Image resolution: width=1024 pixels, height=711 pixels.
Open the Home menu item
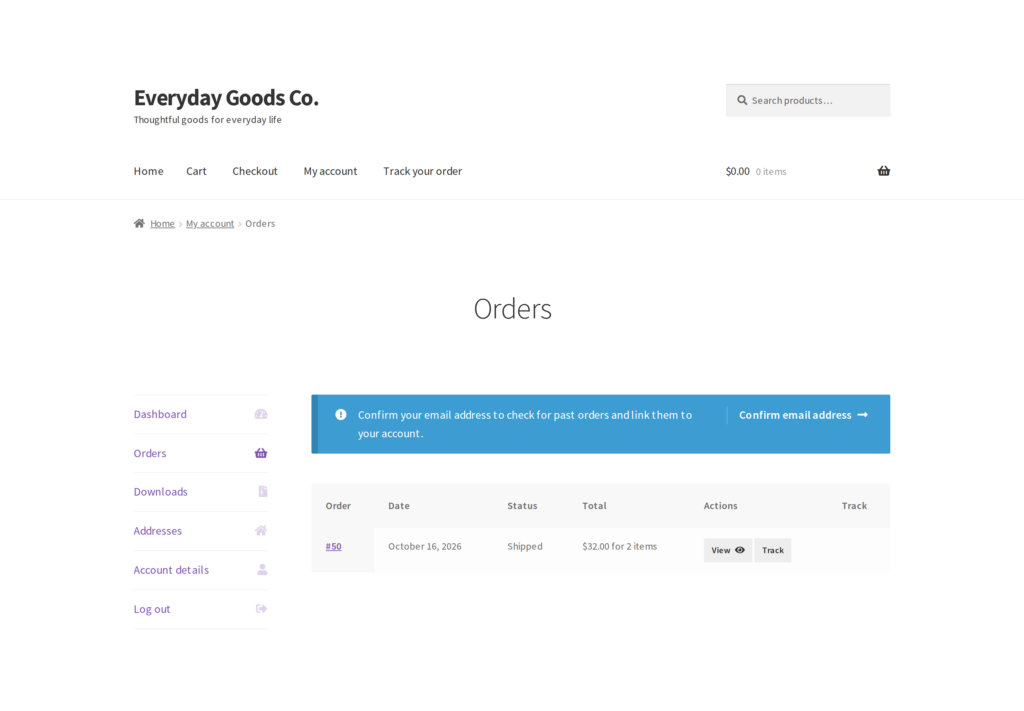(148, 171)
